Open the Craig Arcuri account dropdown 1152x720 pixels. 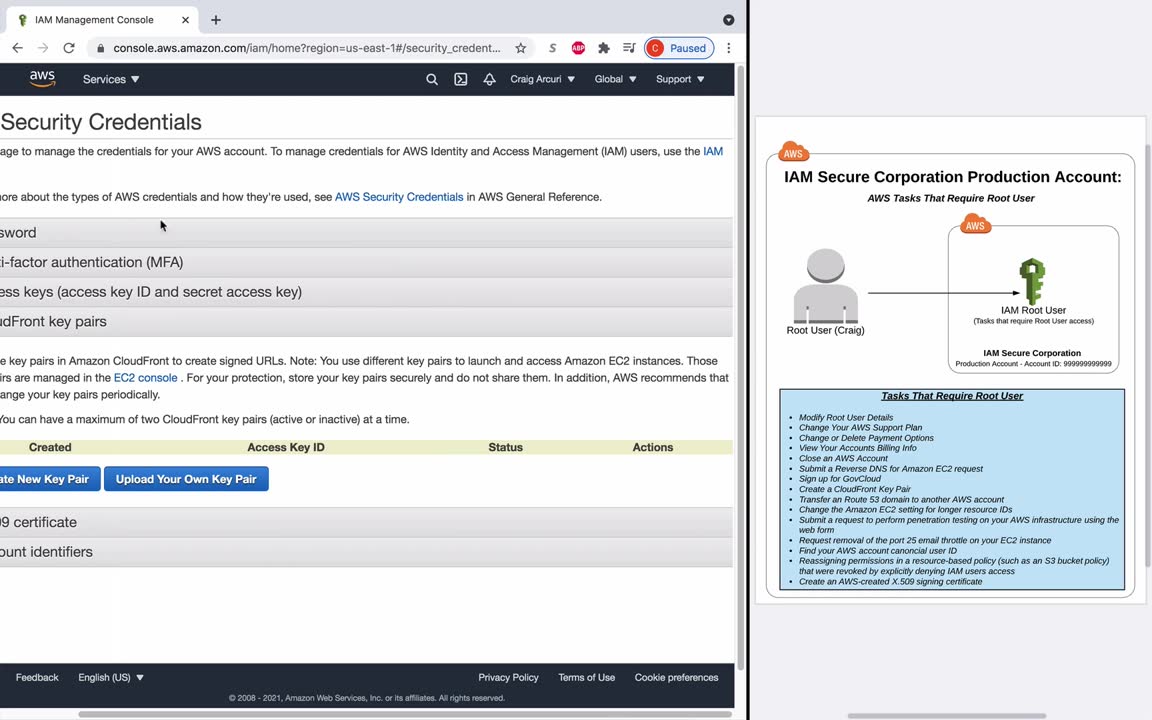click(x=542, y=79)
